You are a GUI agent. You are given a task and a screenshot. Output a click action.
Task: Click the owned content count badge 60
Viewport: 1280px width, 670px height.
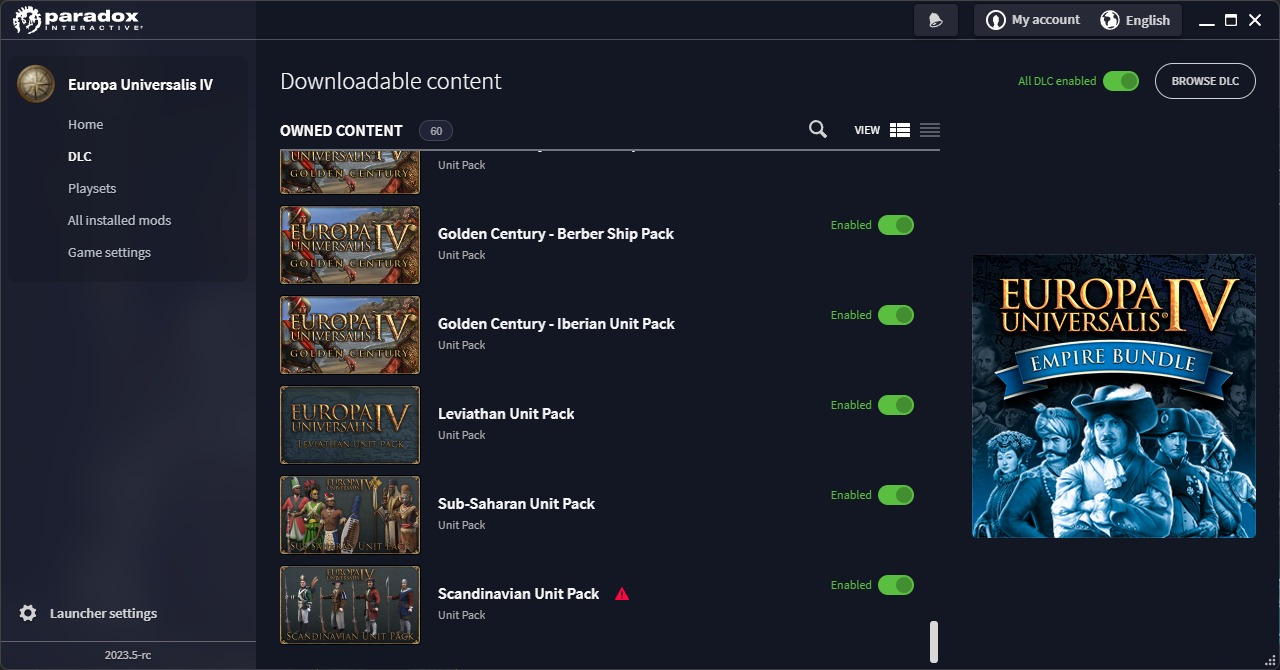436,131
